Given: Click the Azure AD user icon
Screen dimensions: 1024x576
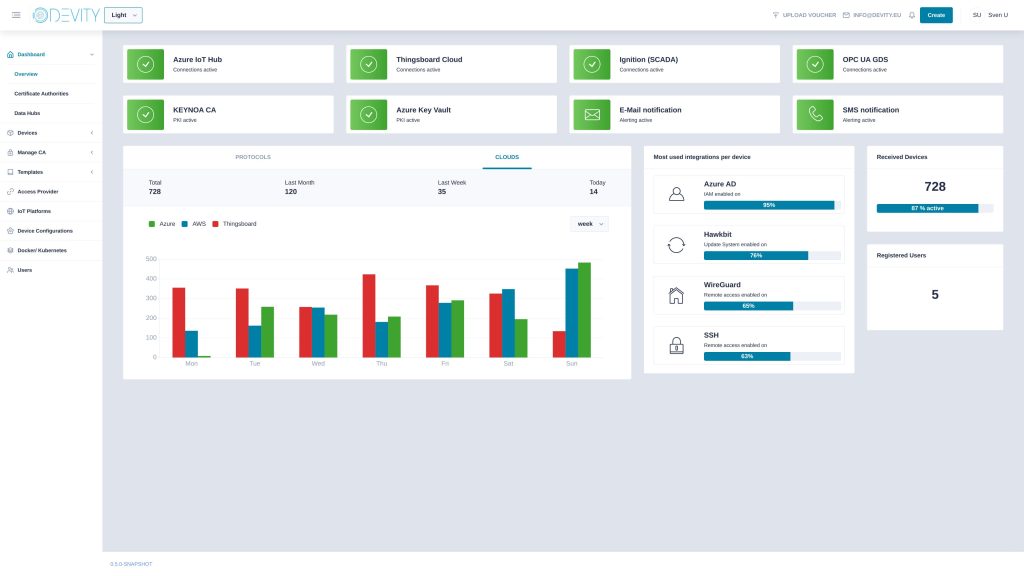Looking at the screenshot, I should (676, 194).
